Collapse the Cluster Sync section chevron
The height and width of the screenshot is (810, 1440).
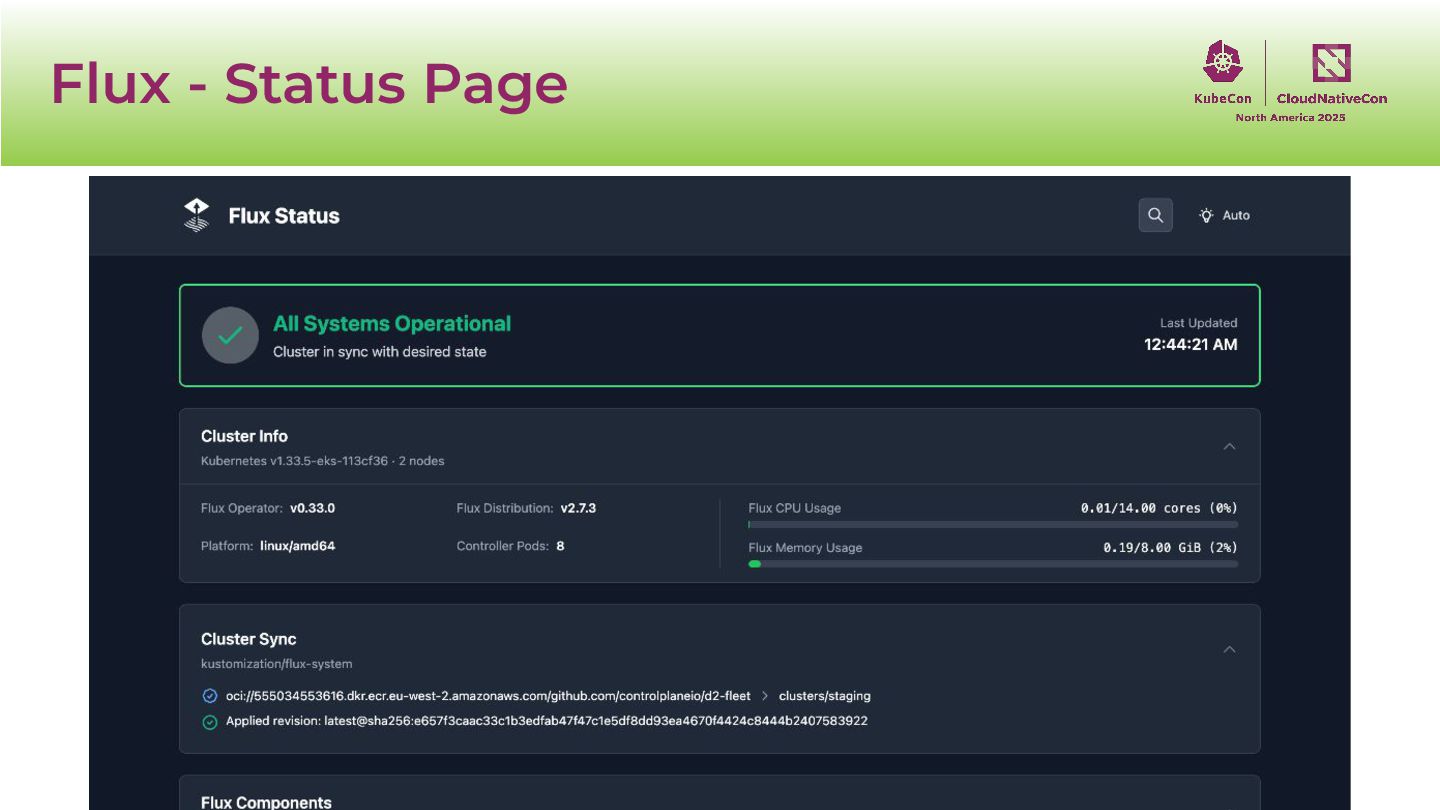click(1230, 649)
